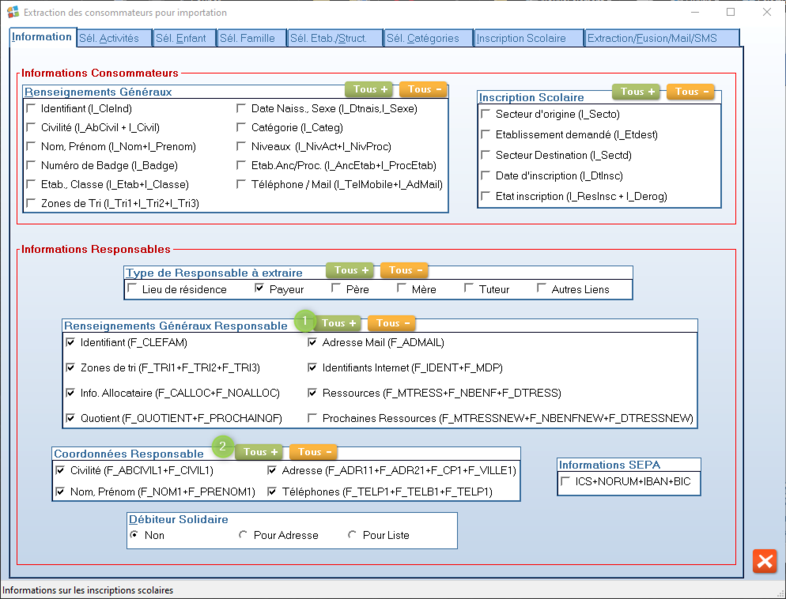Click green 'Tous +' for Type de Responsable
Screen dimensions: 786x599
pos(351,270)
